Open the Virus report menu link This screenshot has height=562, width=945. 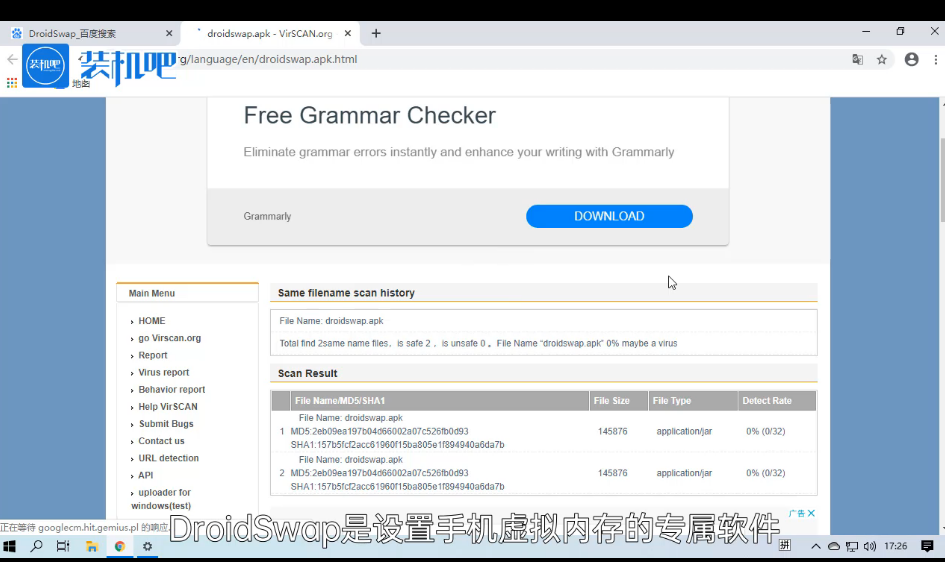point(163,372)
